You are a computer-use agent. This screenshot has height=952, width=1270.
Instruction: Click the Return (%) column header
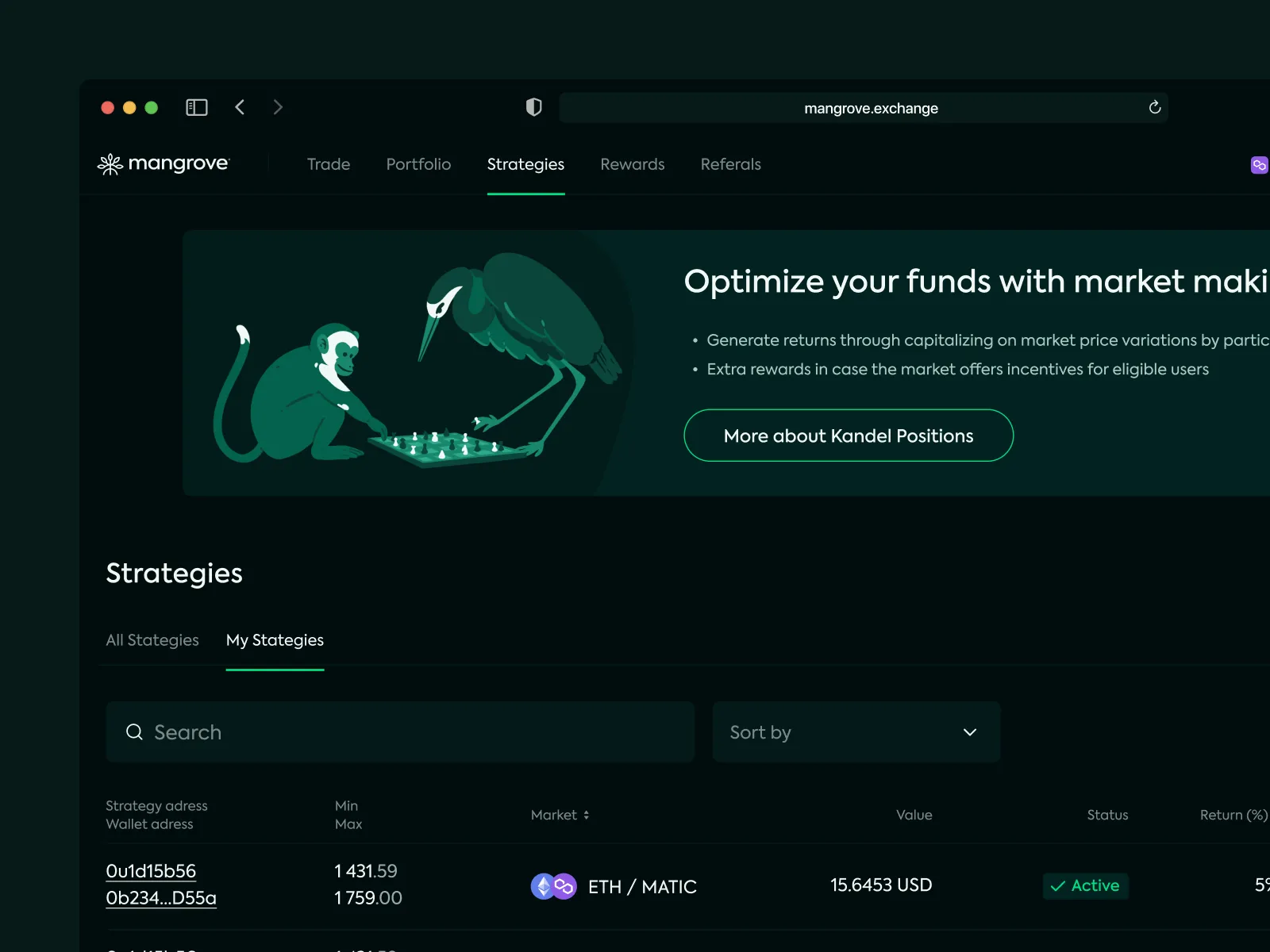pos(1234,815)
